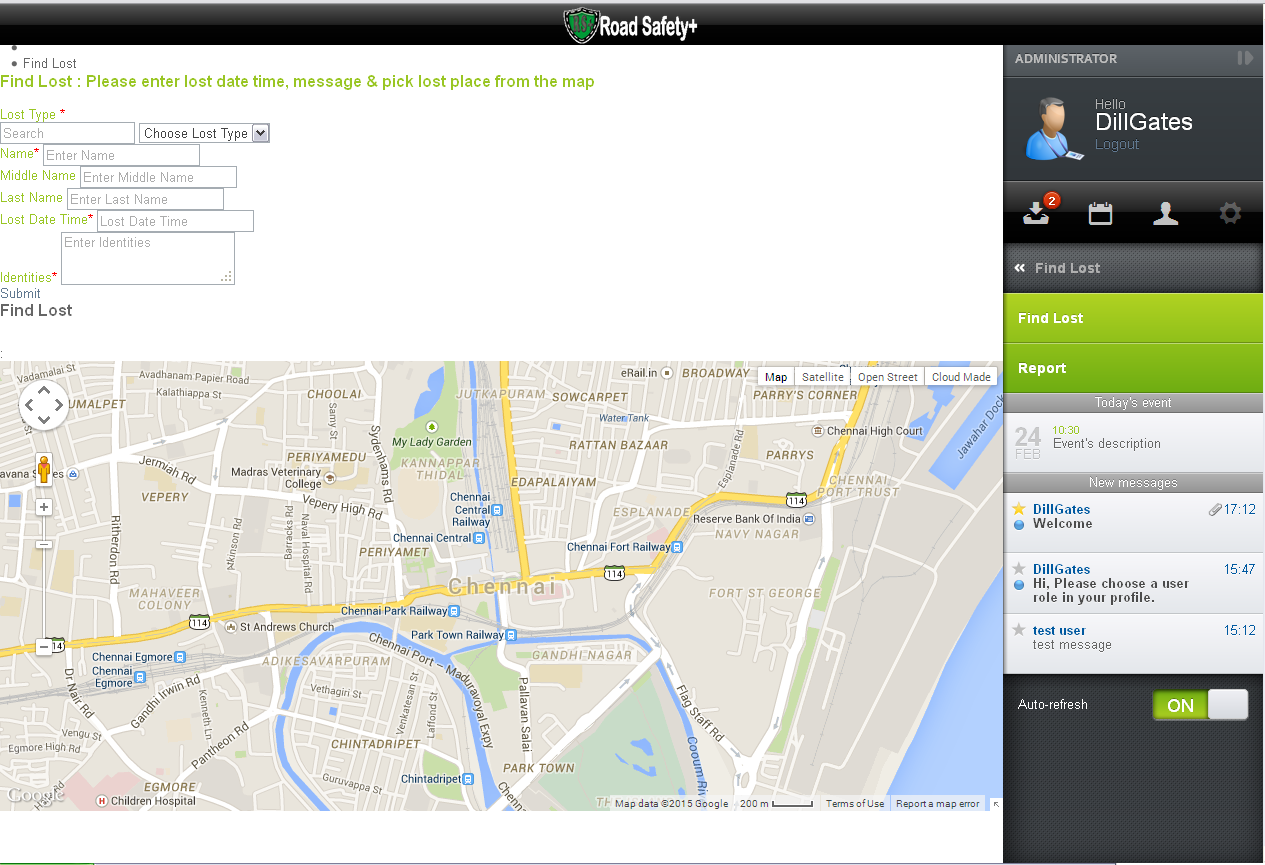Click the DillGates username heading
1265x865 pixels.
click(1144, 122)
